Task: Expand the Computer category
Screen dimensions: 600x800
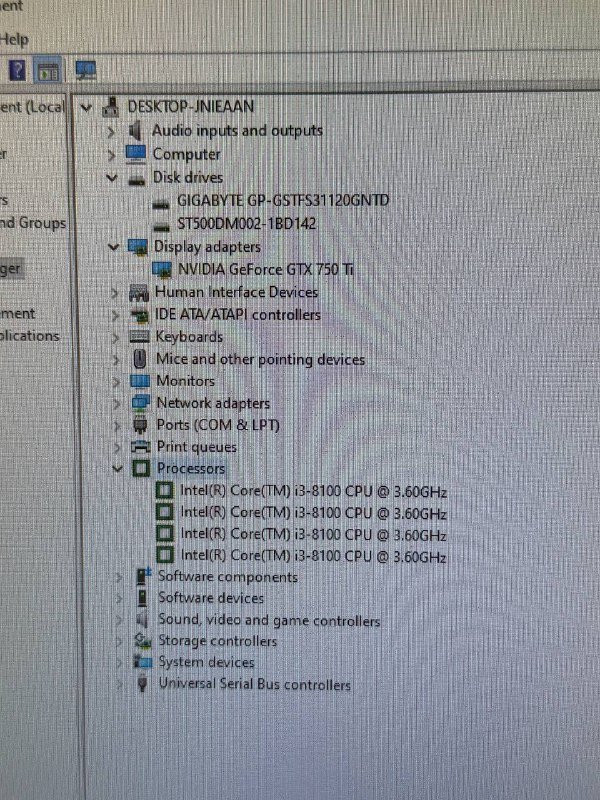Action: pos(111,155)
